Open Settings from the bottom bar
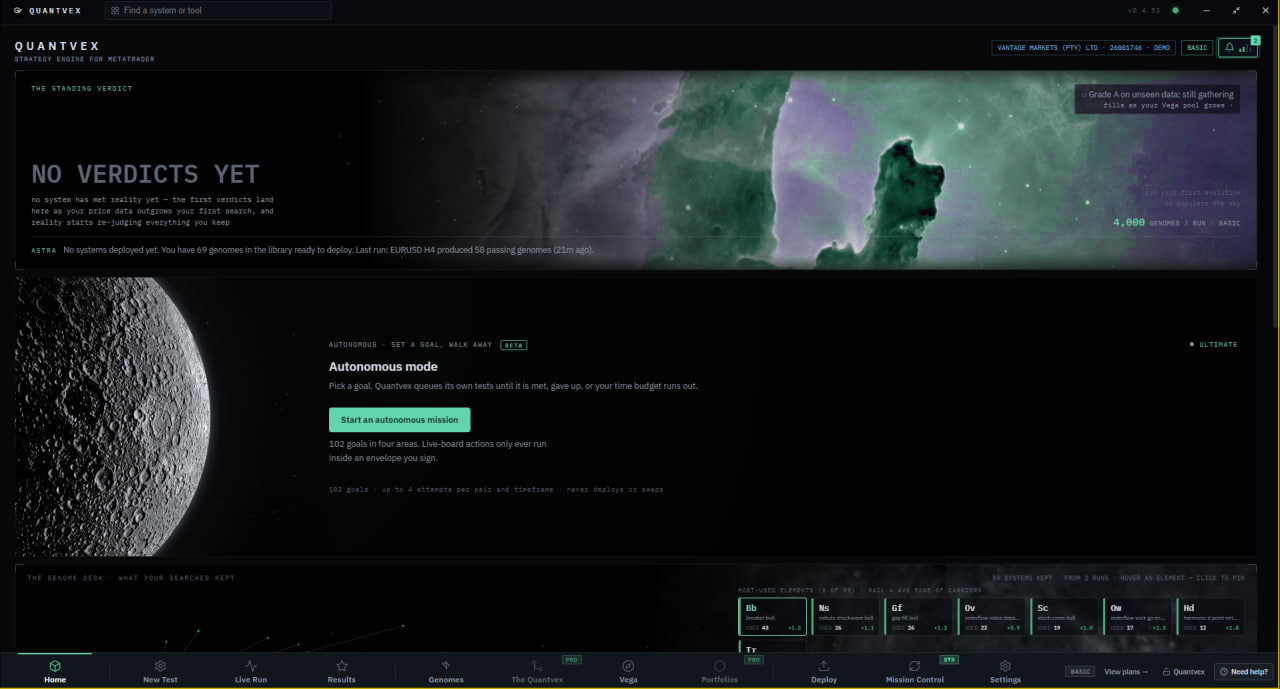The width and height of the screenshot is (1280, 689). click(x=1006, y=671)
